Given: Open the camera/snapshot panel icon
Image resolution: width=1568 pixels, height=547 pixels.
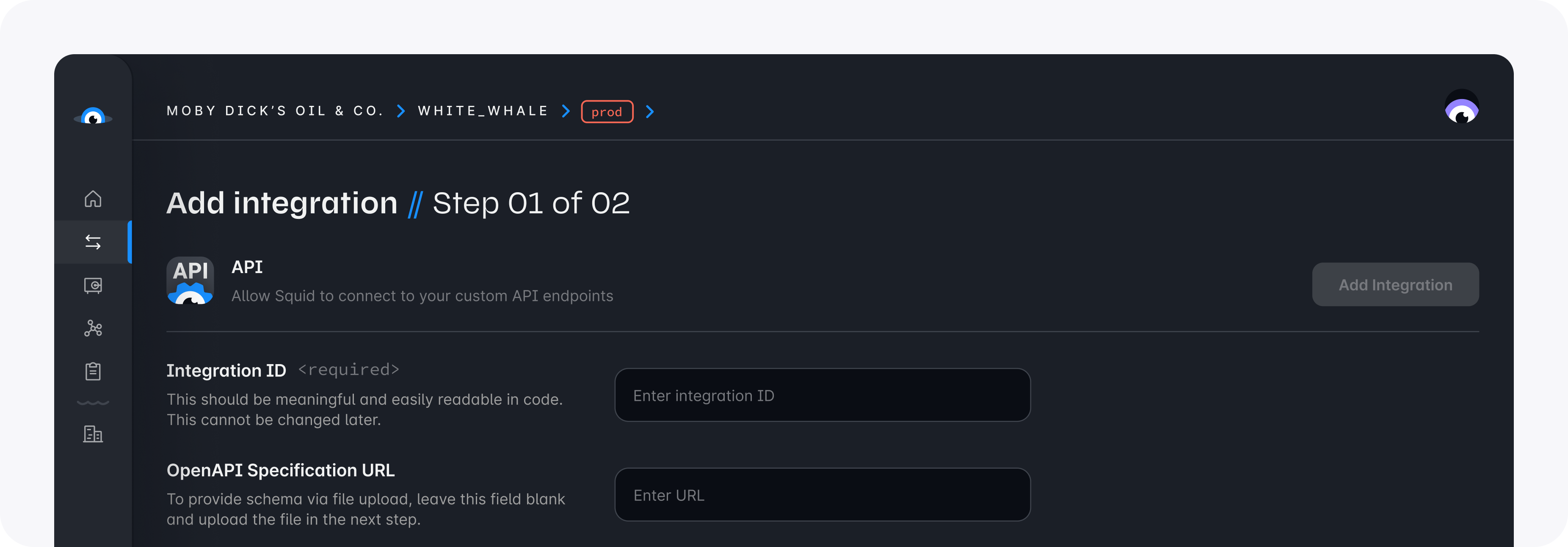Looking at the screenshot, I should point(94,284).
